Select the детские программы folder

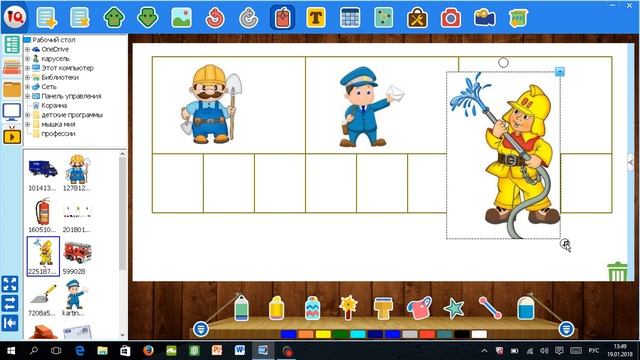(x=72, y=115)
